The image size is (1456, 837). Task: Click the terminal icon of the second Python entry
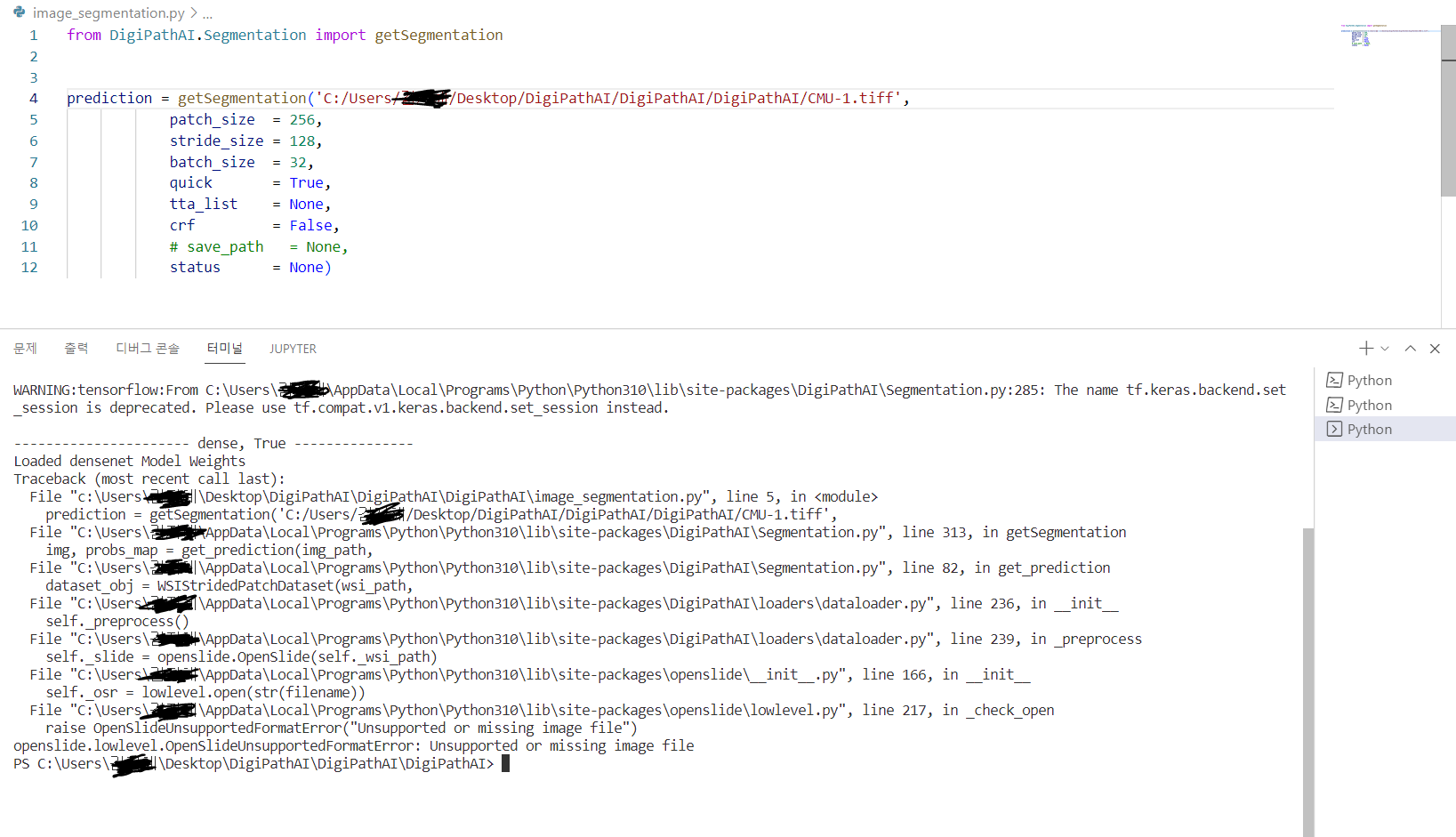tap(1334, 405)
